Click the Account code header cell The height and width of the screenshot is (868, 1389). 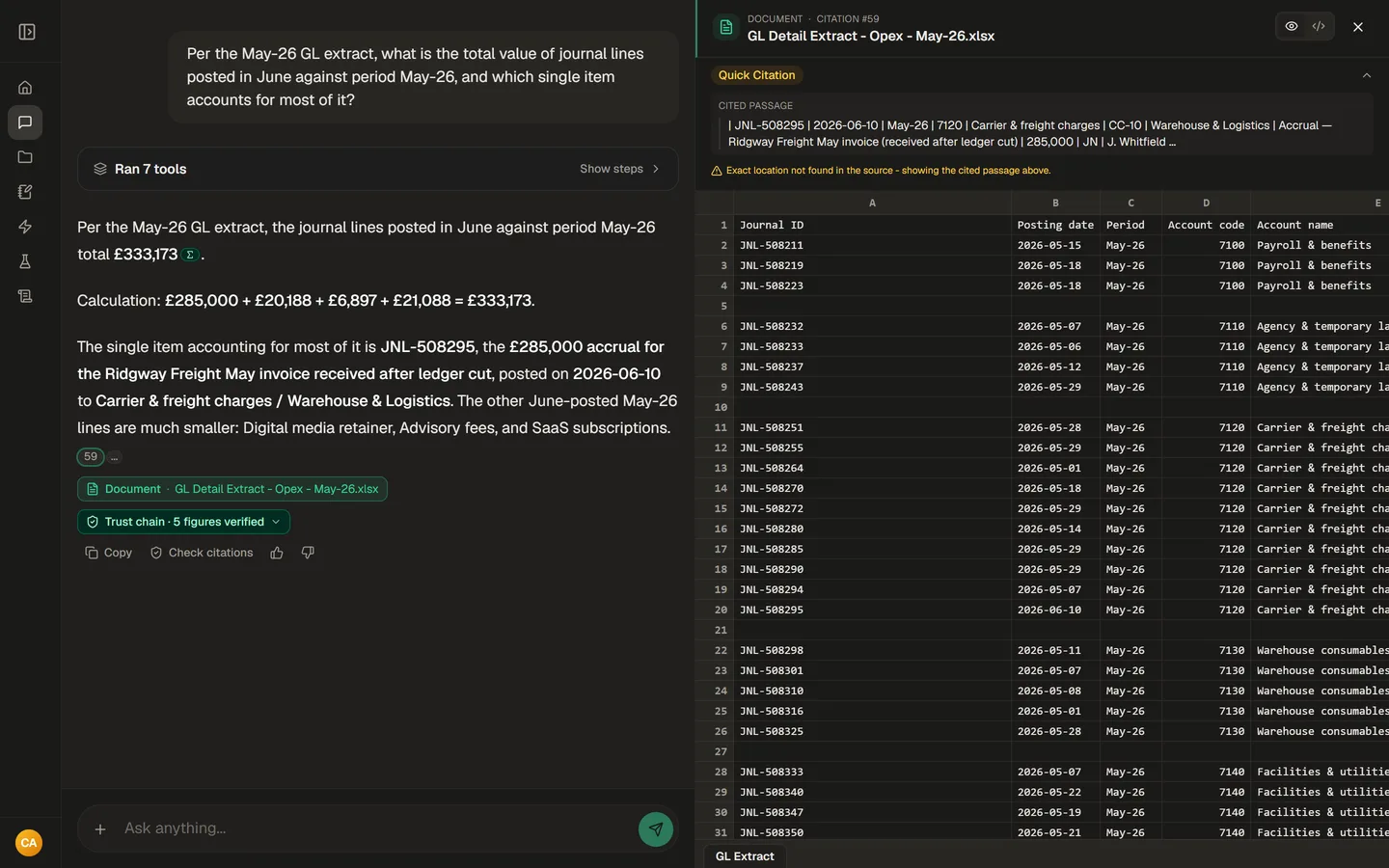pyautogui.click(x=1206, y=225)
